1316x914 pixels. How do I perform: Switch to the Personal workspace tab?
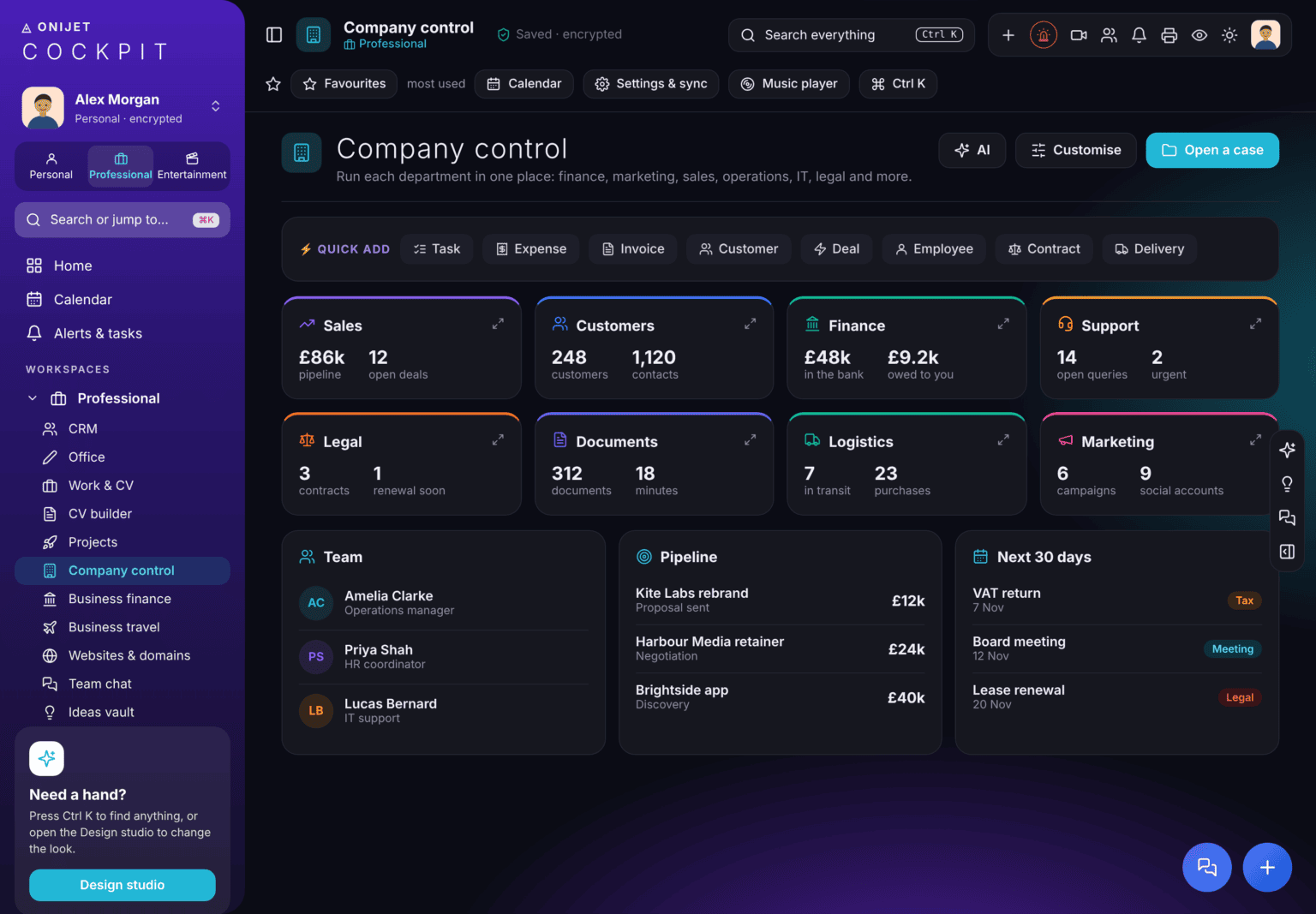[51, 166]
